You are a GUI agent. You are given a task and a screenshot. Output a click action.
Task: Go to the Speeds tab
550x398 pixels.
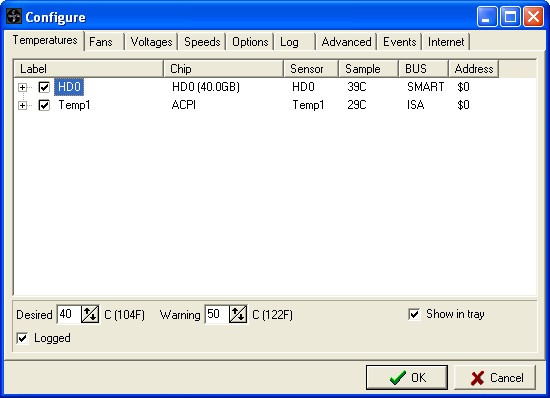click(x=202, y=42)
